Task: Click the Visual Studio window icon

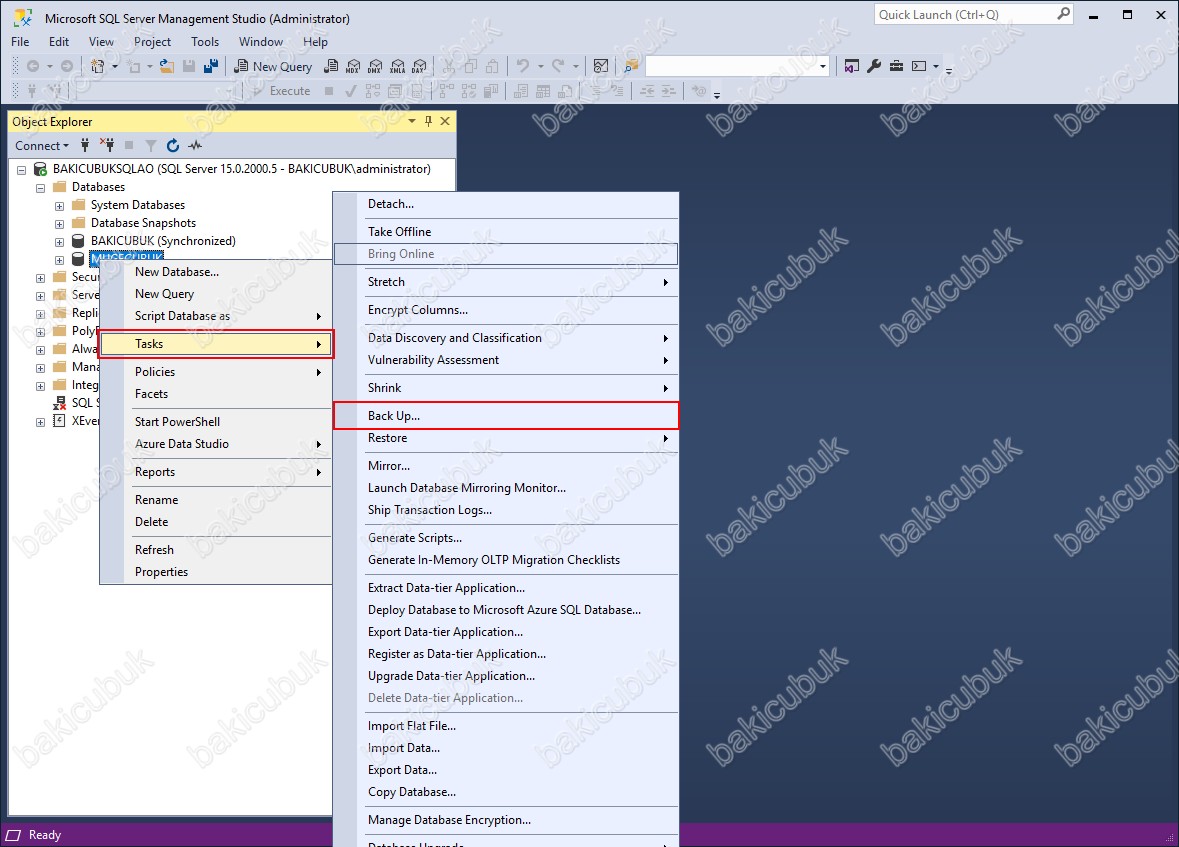Action: (x=851, y=66)
